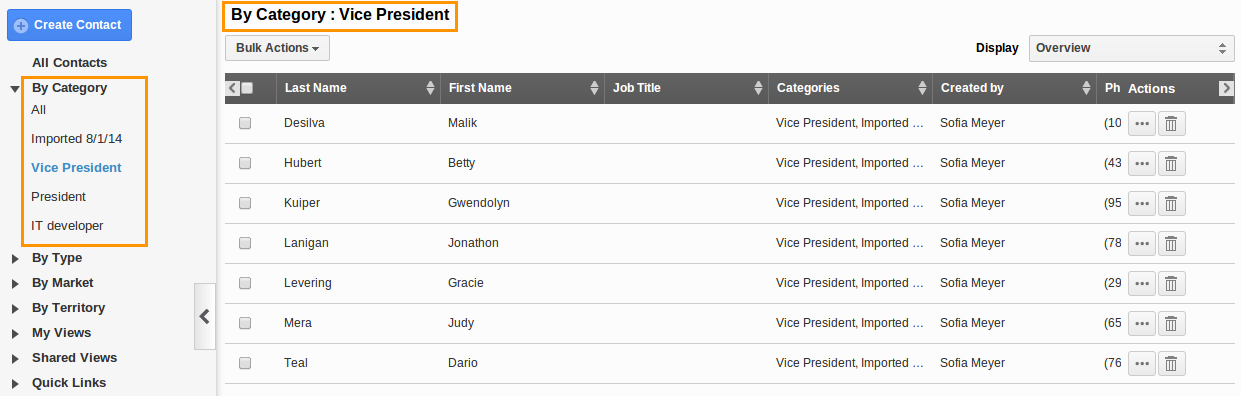Screen dimensions: 1241x396
Task: Open the Display Overview combo box
Action: [1131, 48]
